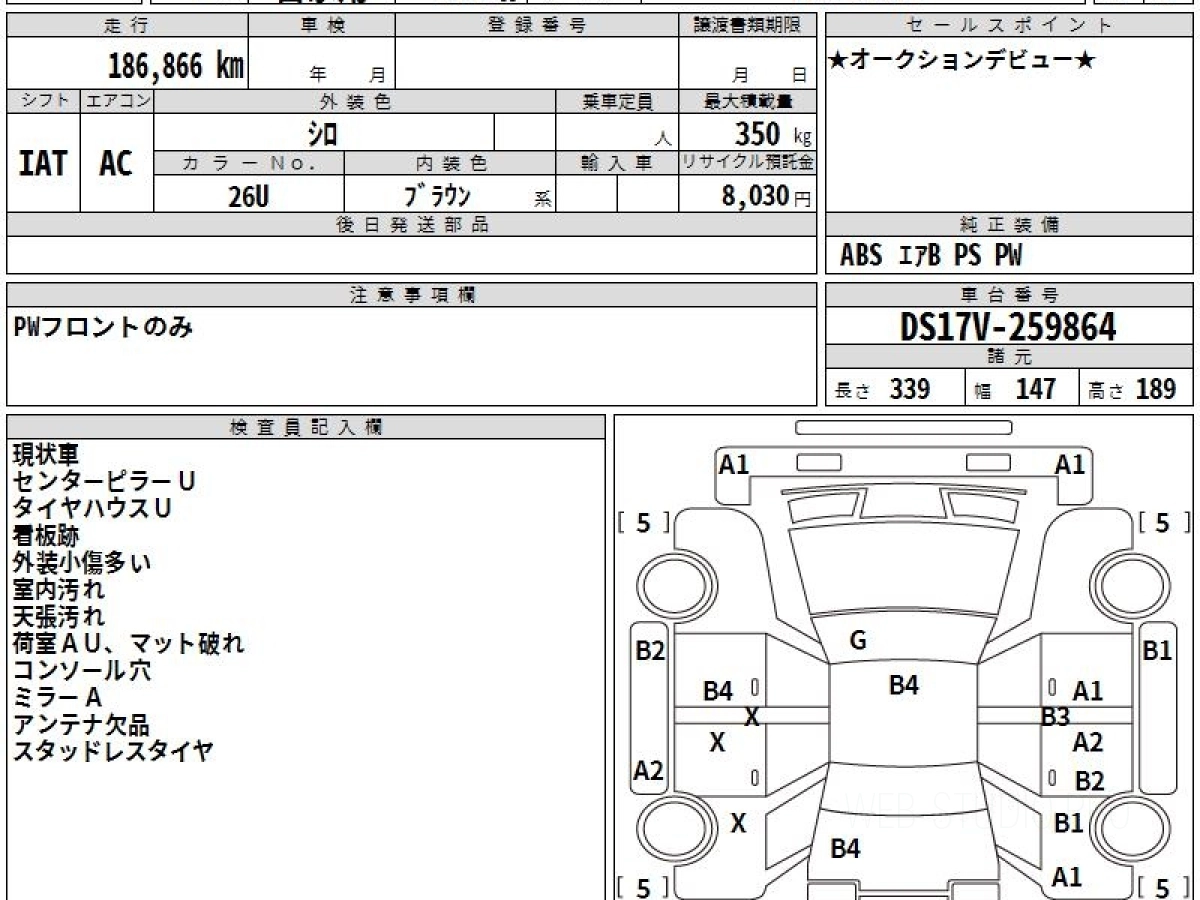Screen dimensions: 1200x900
Task: Click the 譲渡書類期限 header cell
Action: click(747, 26)
